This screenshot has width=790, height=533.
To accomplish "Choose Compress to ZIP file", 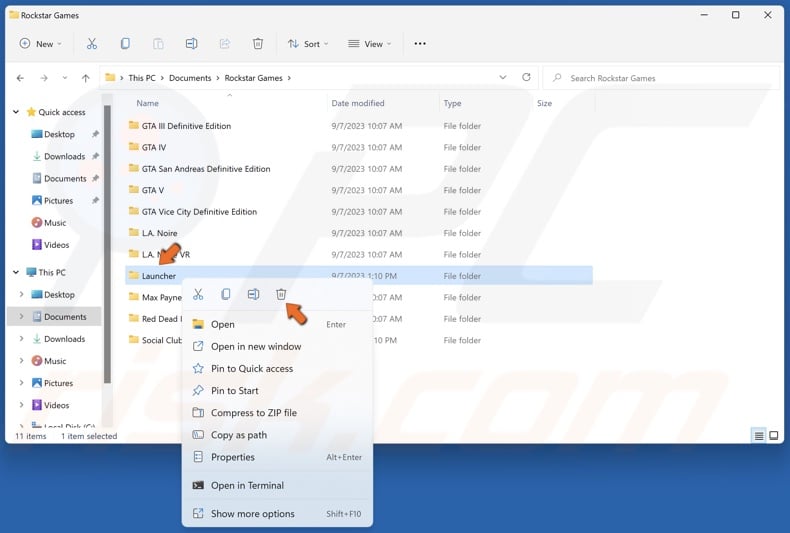I will (x=277, y=413).
